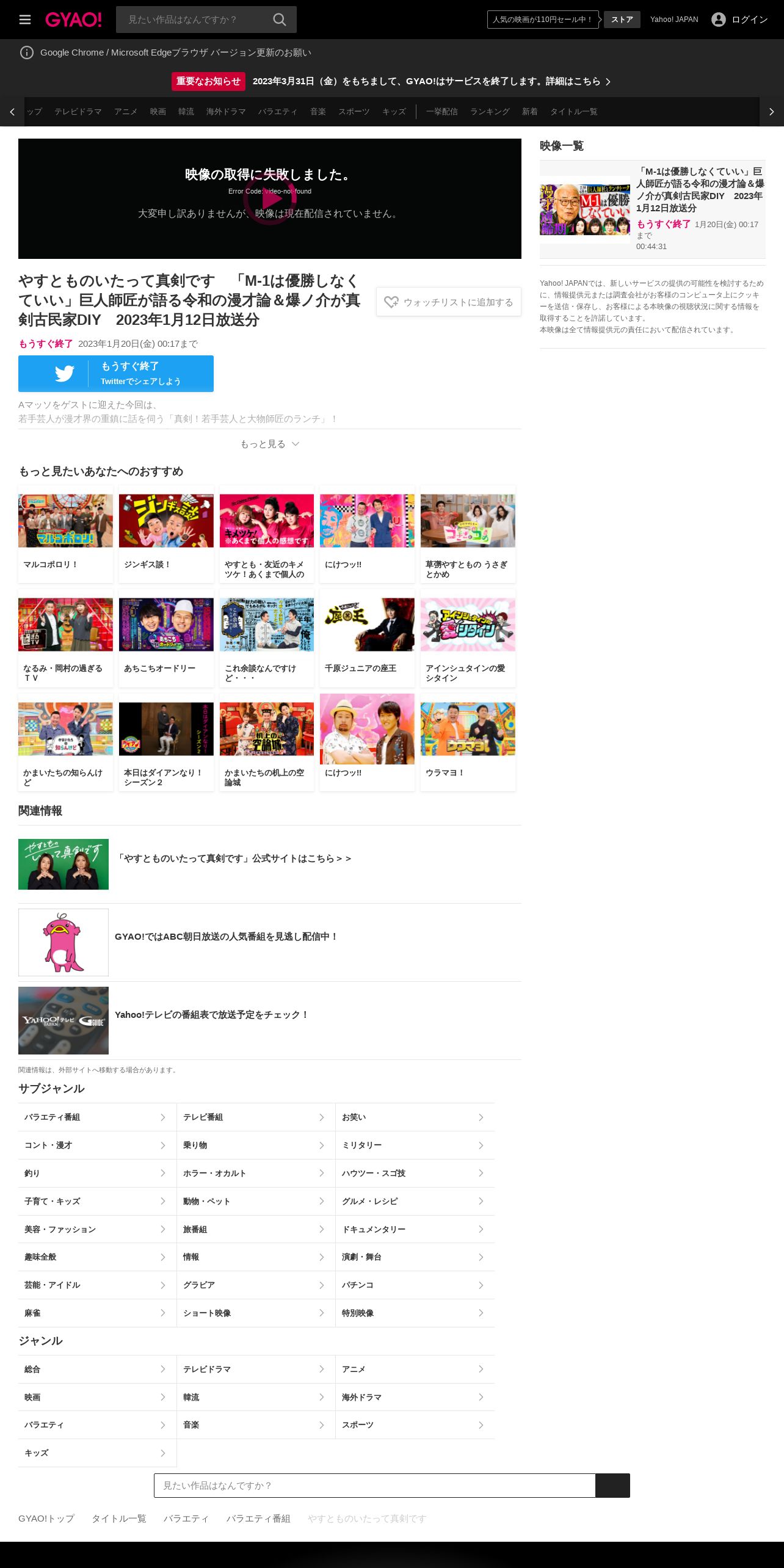This screenshot has height=1568, width=784.
Task: Click the chevron in the 特別映像 row
Action: coord(481,1313)
